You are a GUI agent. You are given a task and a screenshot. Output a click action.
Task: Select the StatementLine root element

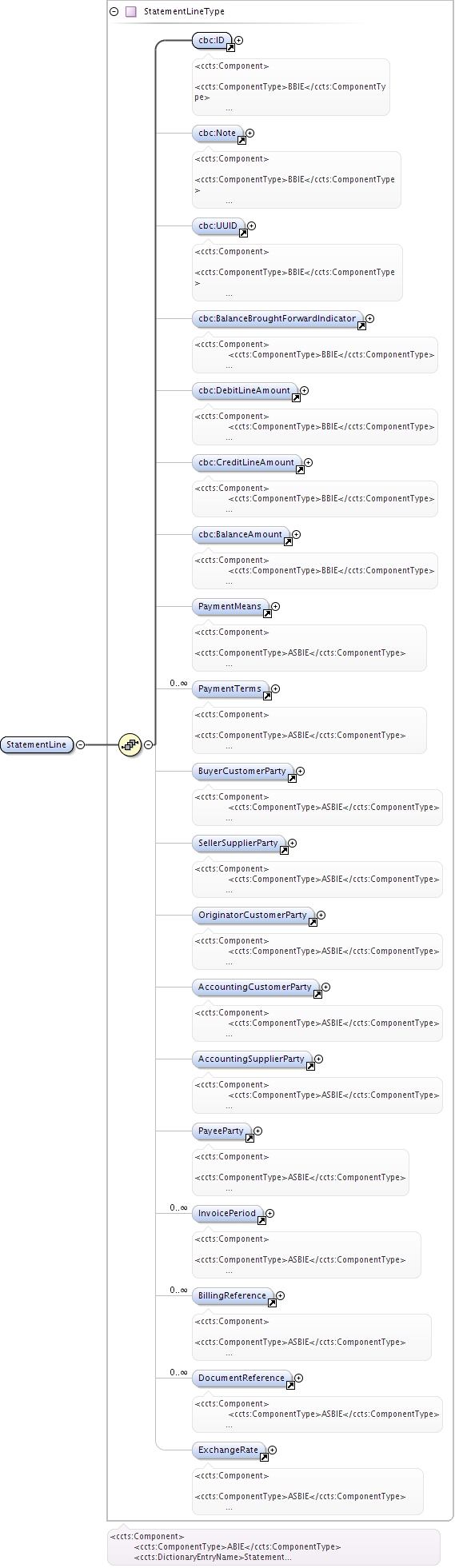(x=37, y=744)
